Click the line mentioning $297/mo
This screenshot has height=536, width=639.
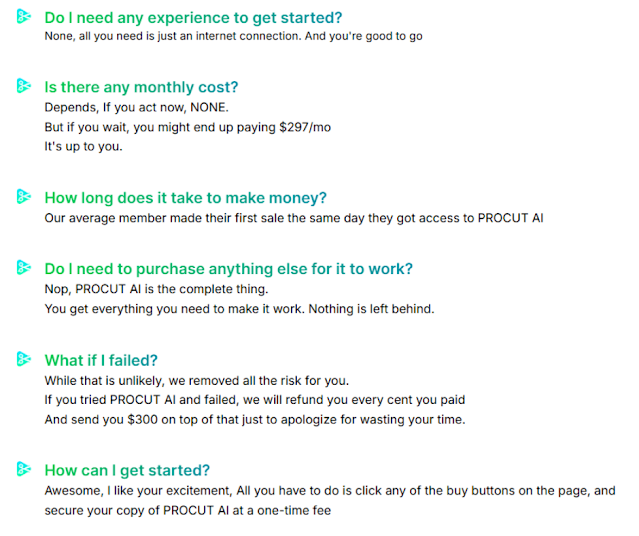[187, 127]
